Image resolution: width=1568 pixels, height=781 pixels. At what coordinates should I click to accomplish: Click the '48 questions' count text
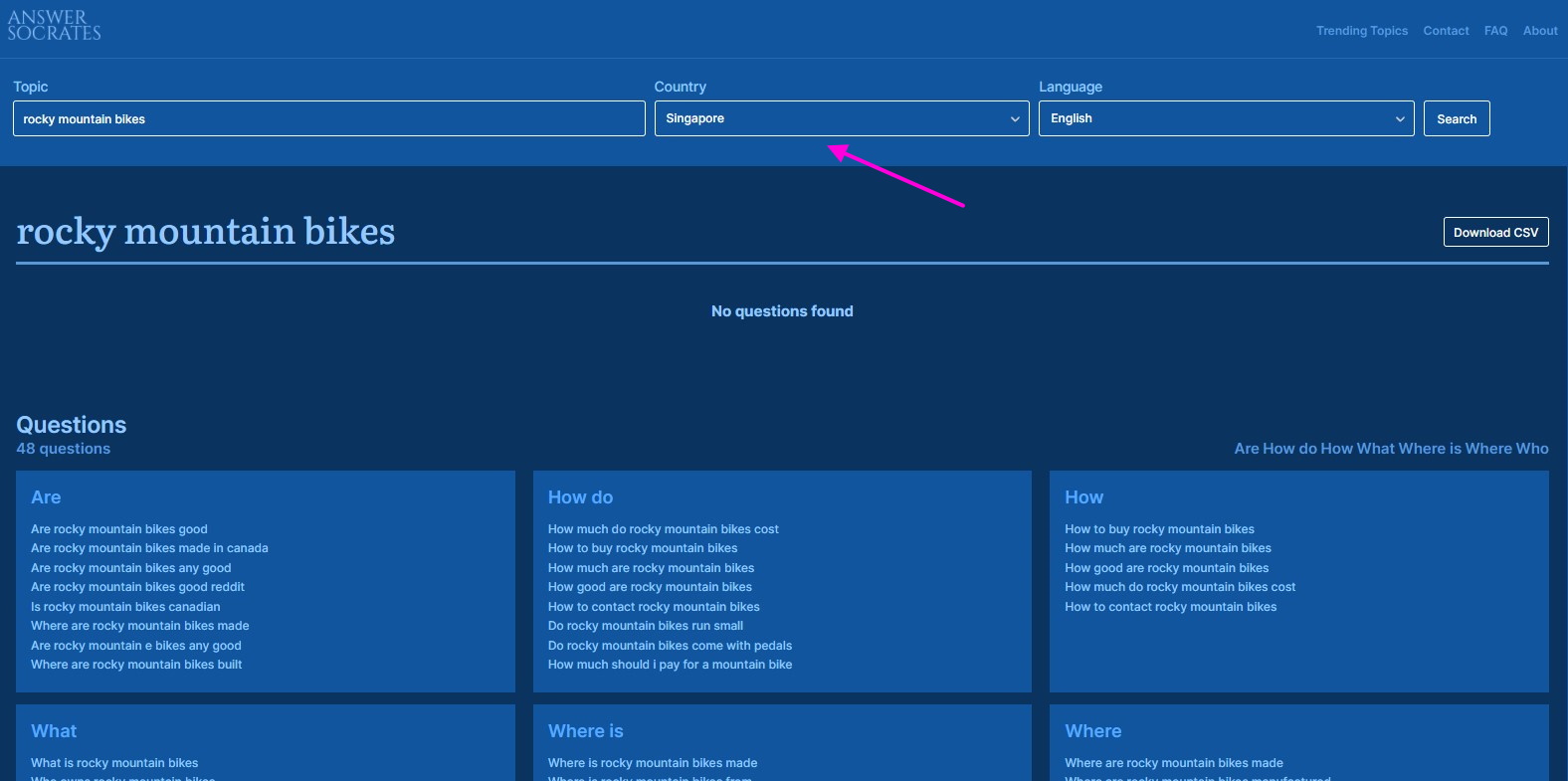click(x=64, y=449)
